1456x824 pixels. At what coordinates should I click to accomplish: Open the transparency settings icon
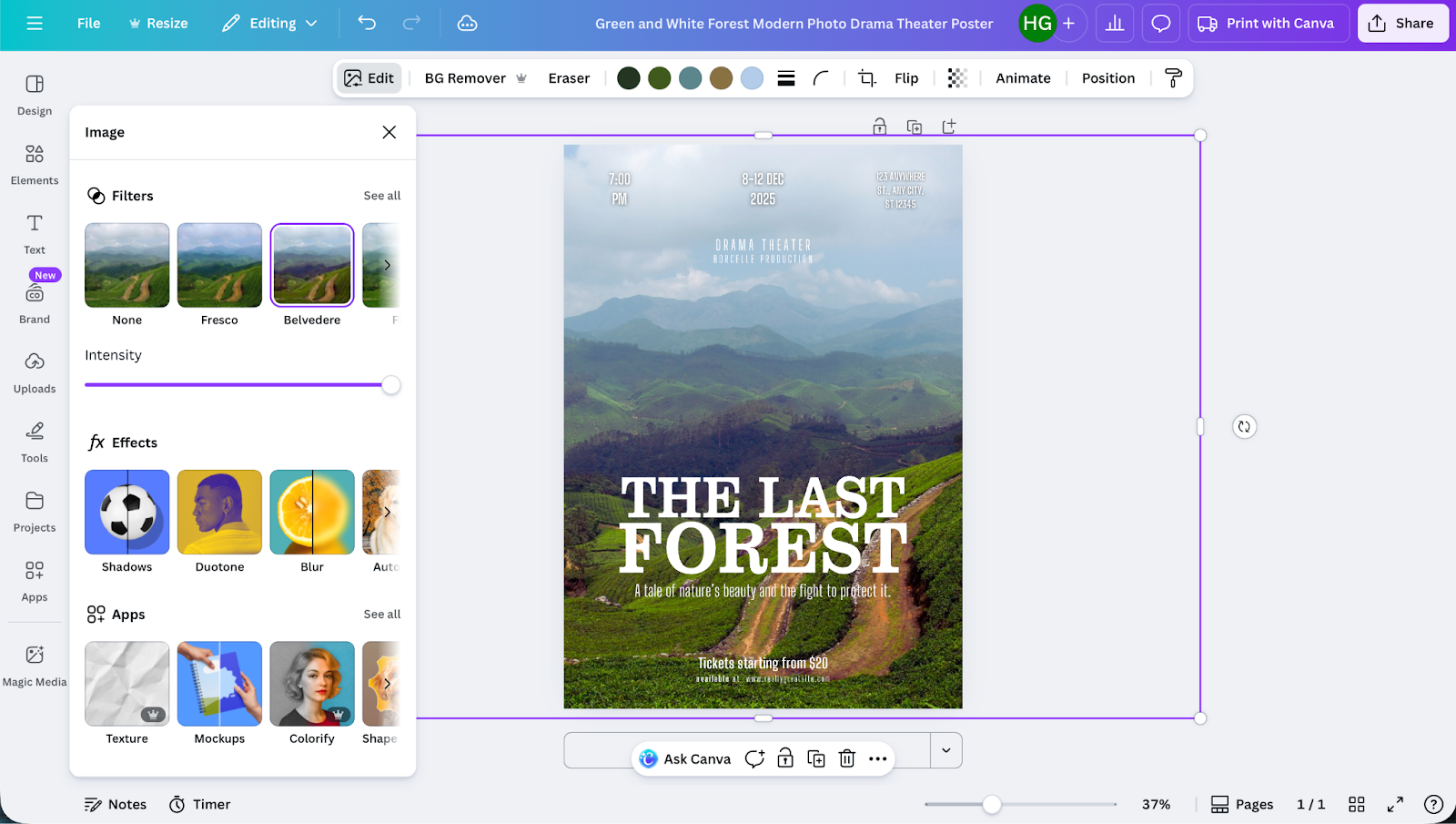[x=956, y=78]
